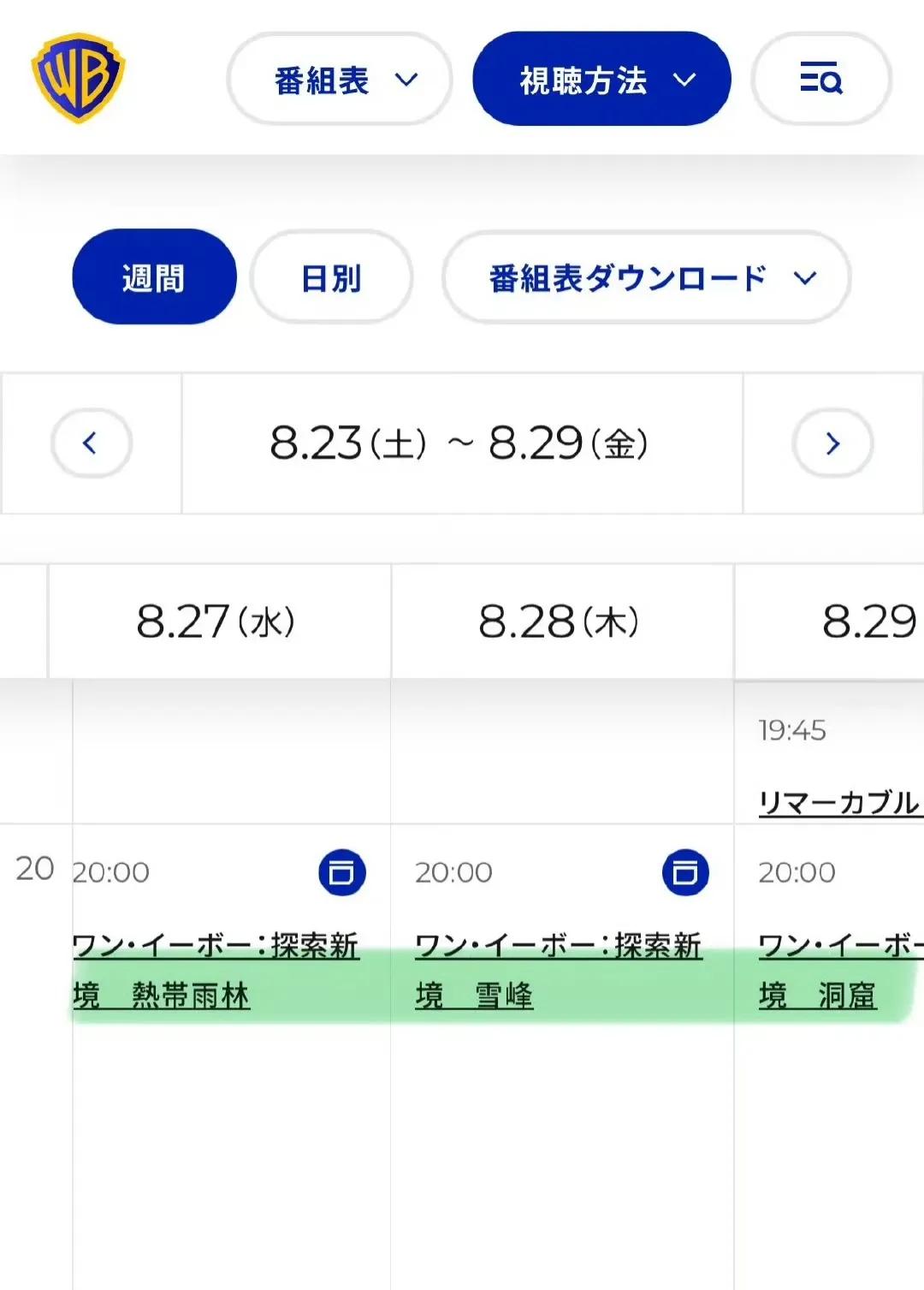
Task: Click the 8.23(土)～8.29(金) date range
Action: 459,443
